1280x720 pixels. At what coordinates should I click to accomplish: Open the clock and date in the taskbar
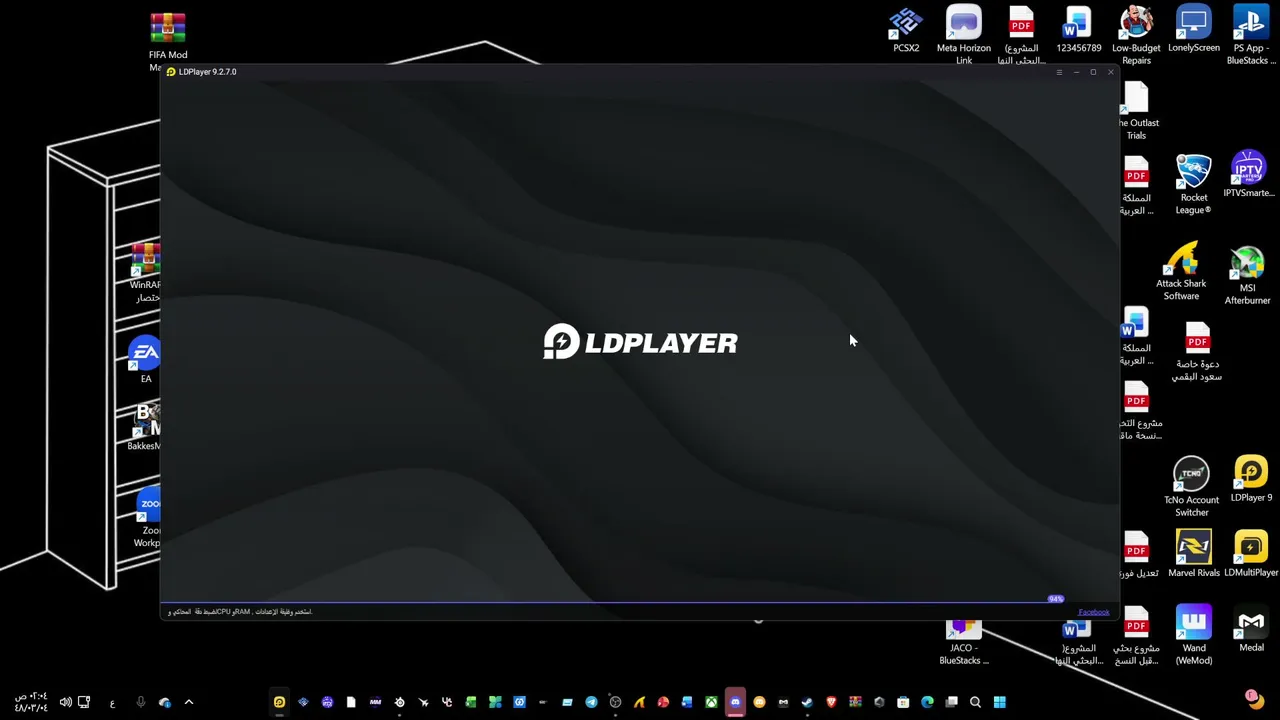point(30,702)
